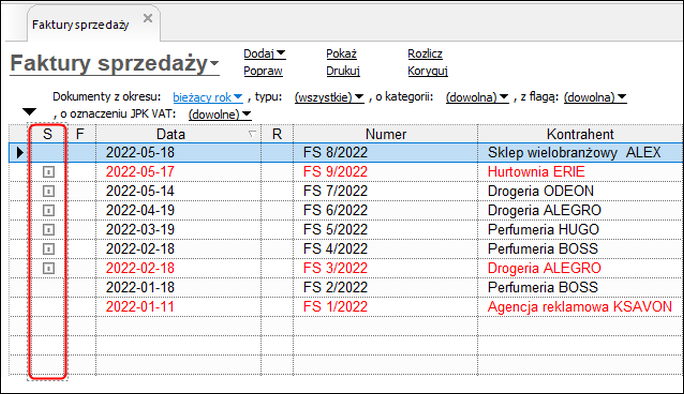Click status icon for FS 7/2022 row
684x394 pixels.
tap(48, 191)
